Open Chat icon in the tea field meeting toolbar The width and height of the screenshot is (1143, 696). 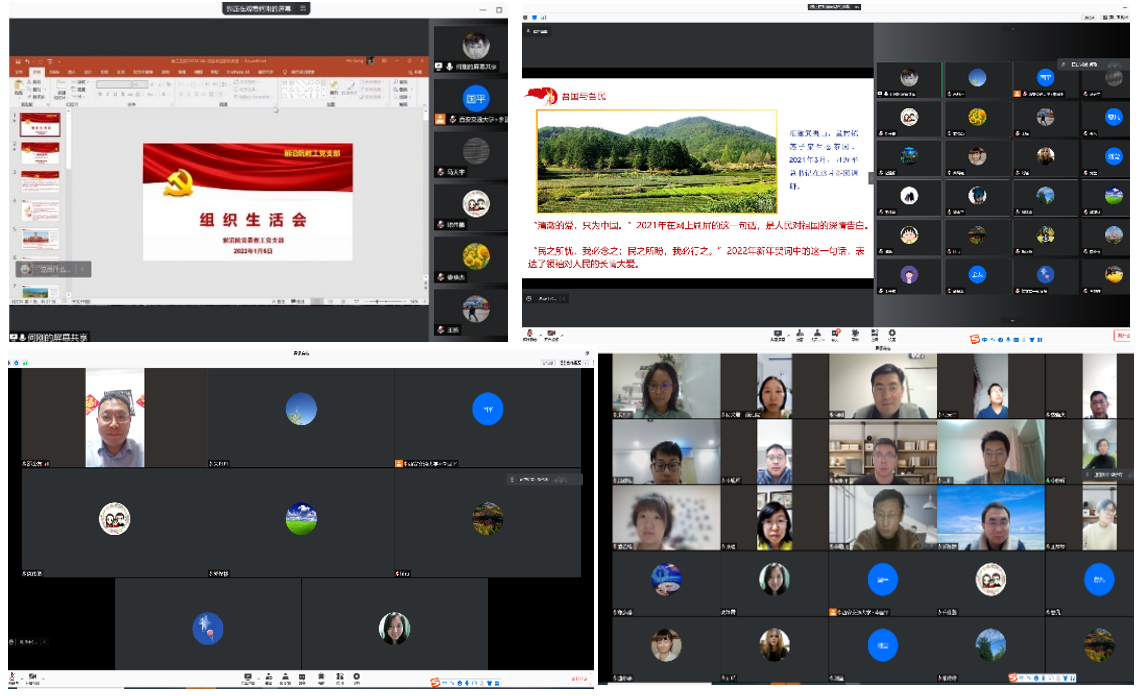pyautogui.click(x=836, y=334)
